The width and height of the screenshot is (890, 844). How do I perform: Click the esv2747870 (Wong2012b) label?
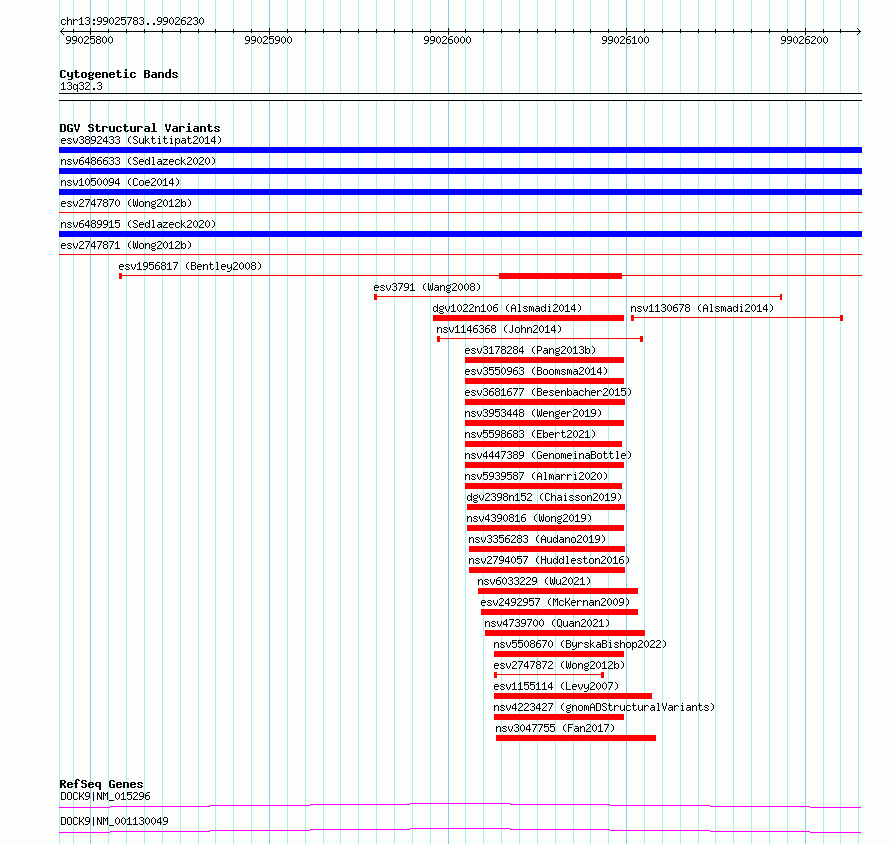pos(126,203)
